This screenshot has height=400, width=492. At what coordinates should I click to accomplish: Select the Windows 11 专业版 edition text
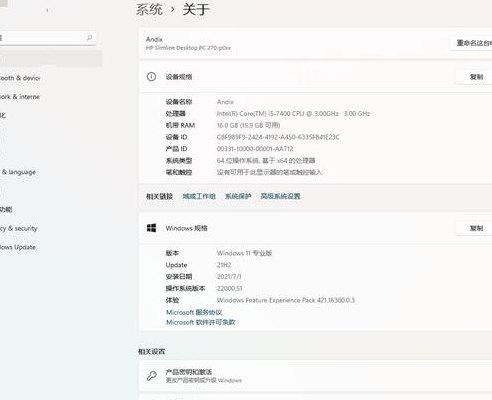(244, 253)
